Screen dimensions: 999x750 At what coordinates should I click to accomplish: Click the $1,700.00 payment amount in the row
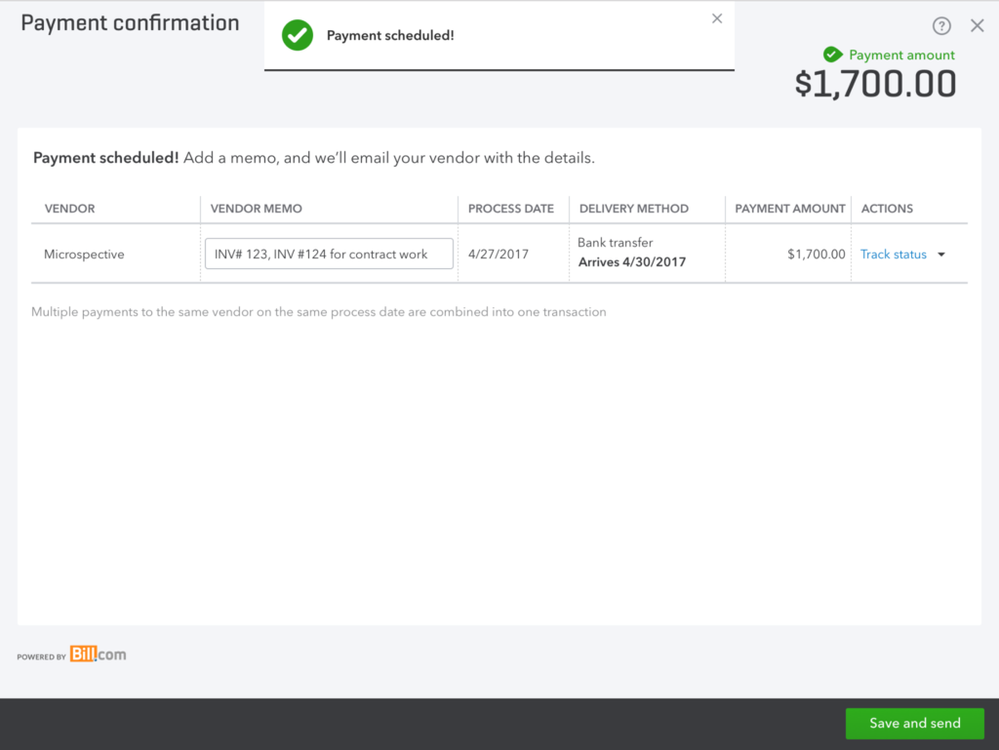[x=818, y=254]
